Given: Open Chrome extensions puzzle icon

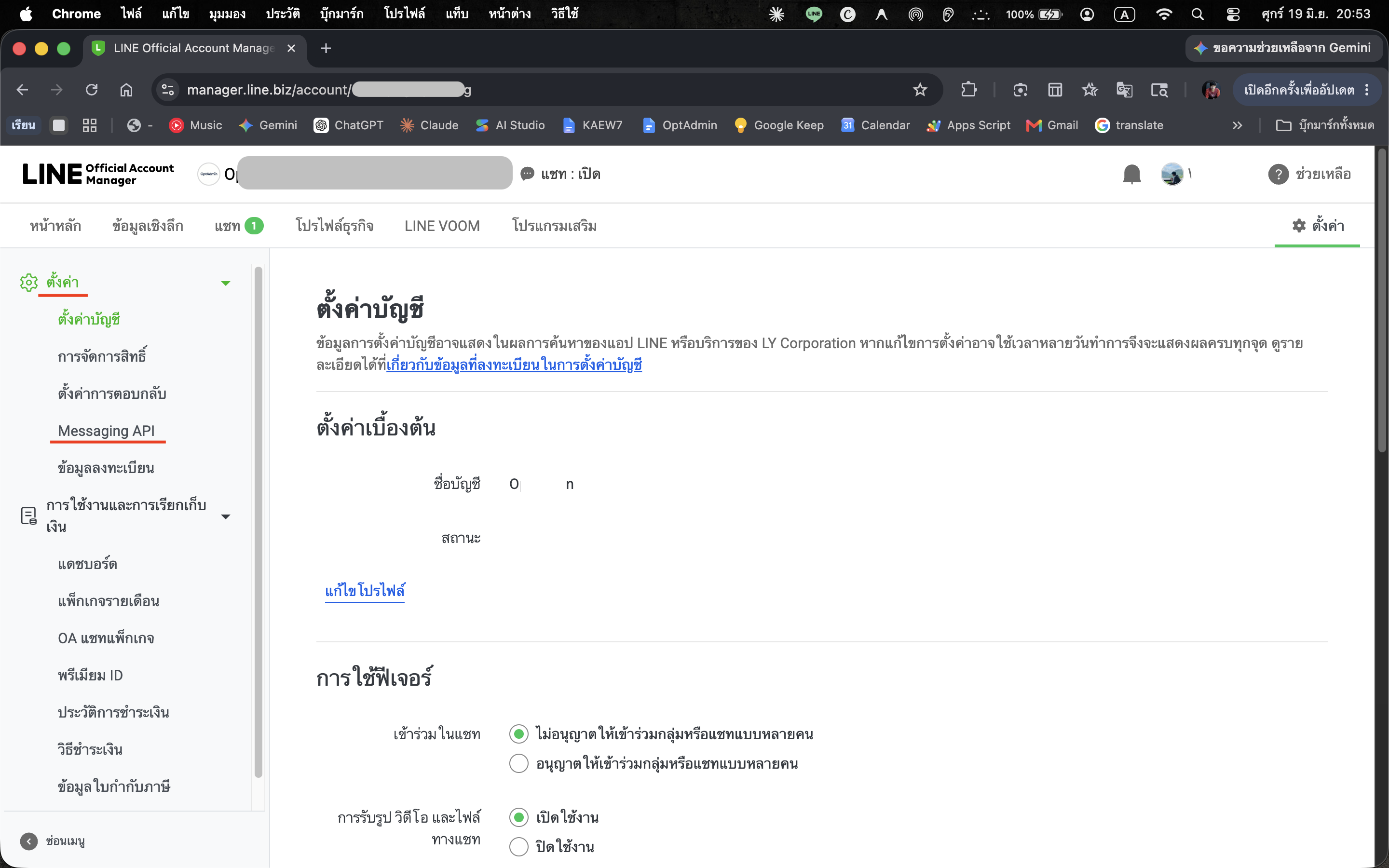Looking at the screenshot, I should coord(969,90).
